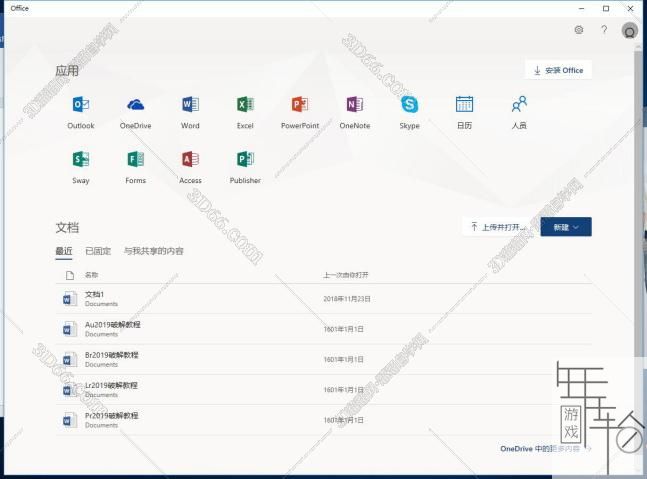Open the 日历 calendar icon
Image resolution: width=647 pixels, height=479 pixels.
464,104
